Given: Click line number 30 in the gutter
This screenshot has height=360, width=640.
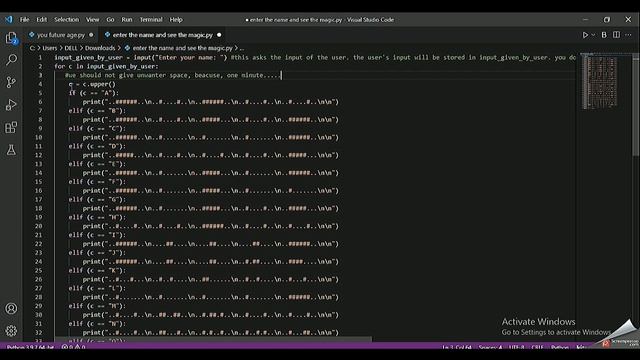Looking at the screenshot, I should [x=38, y=315].
